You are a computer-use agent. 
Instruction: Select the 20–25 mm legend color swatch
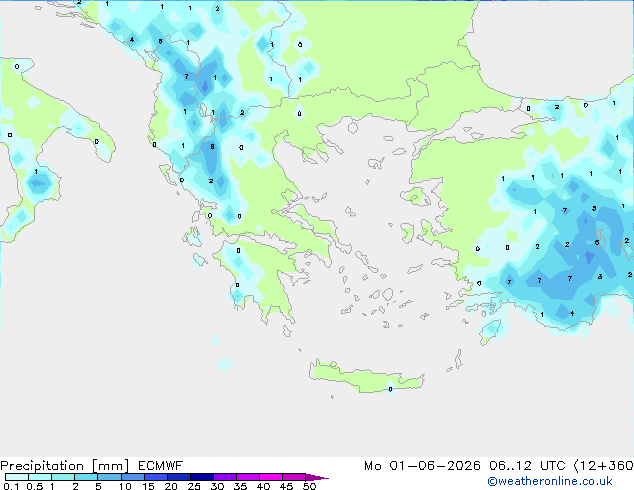tap(178, 477)
